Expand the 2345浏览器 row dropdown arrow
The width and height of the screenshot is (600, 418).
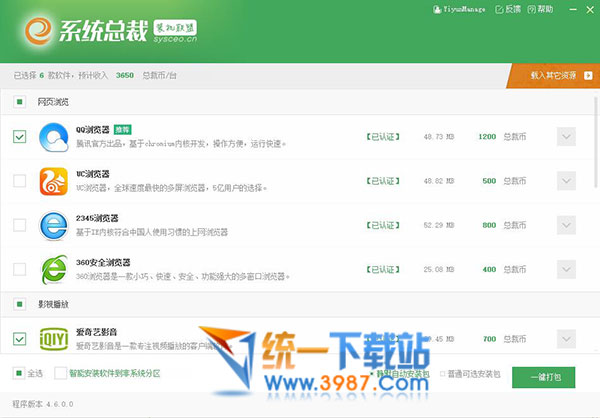point(566,225)
